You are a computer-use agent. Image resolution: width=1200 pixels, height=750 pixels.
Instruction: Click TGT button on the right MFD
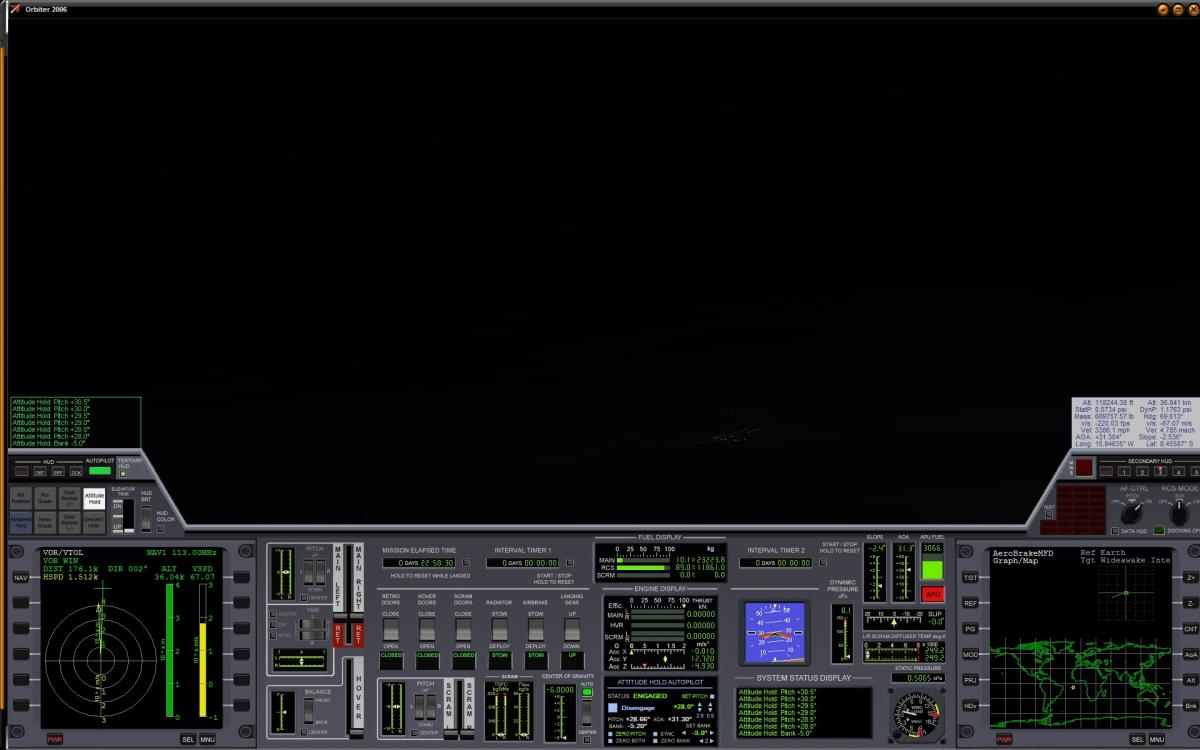pyautogui.click(x=970, y=577)
